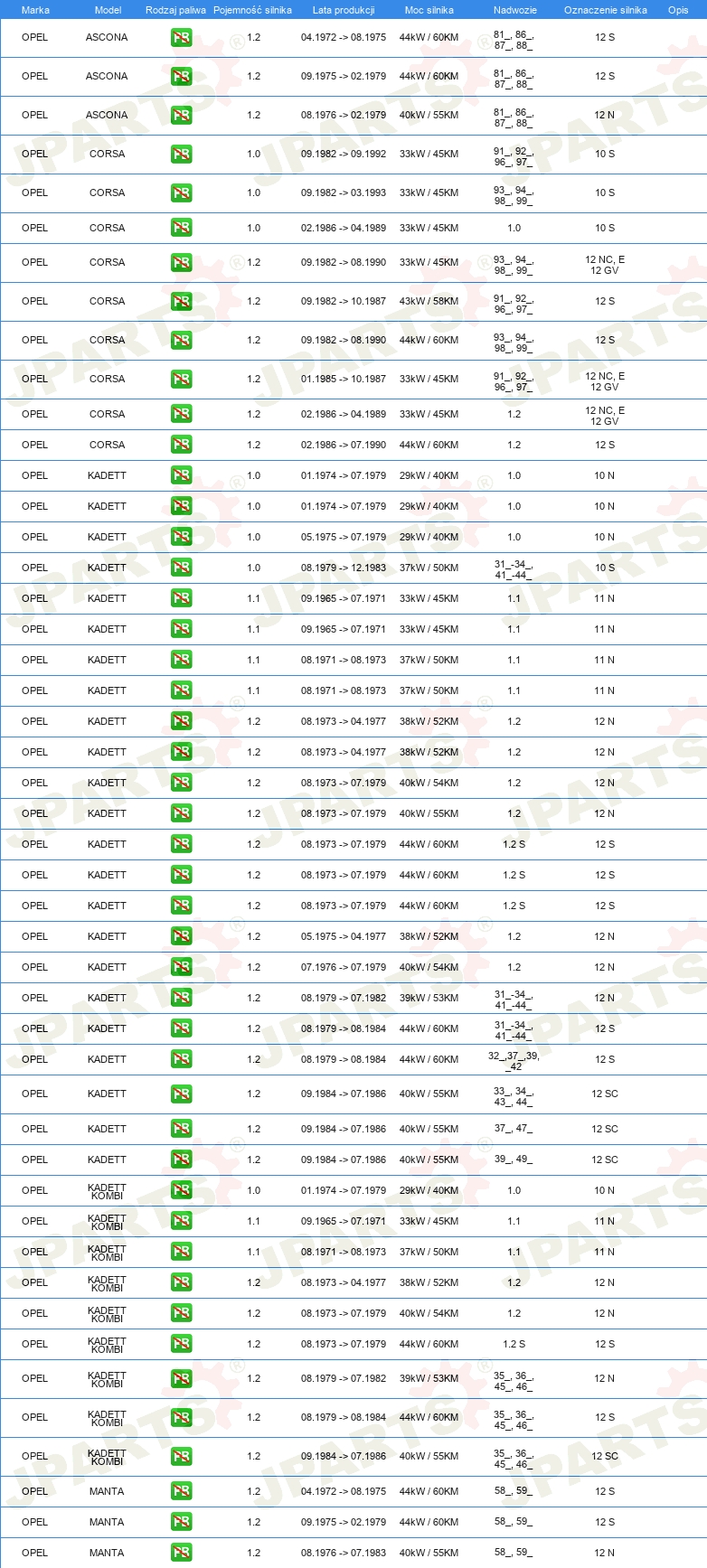Select the 08.1979 -> 12.1983 date cell
Viewport: 707px width, 1568px height.
point(344,568)
